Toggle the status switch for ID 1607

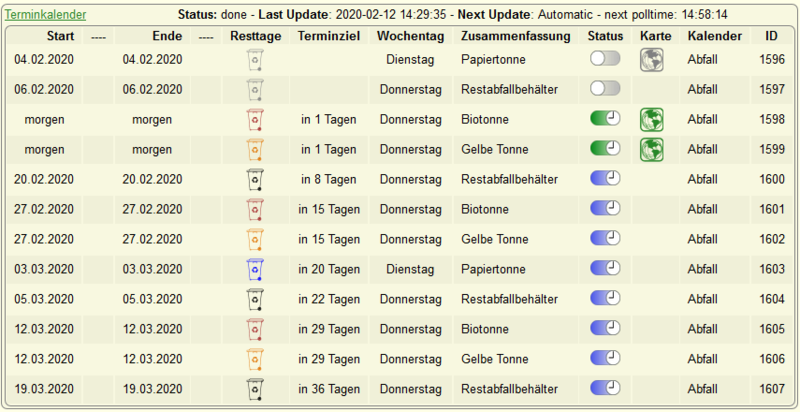click(605, 388)
